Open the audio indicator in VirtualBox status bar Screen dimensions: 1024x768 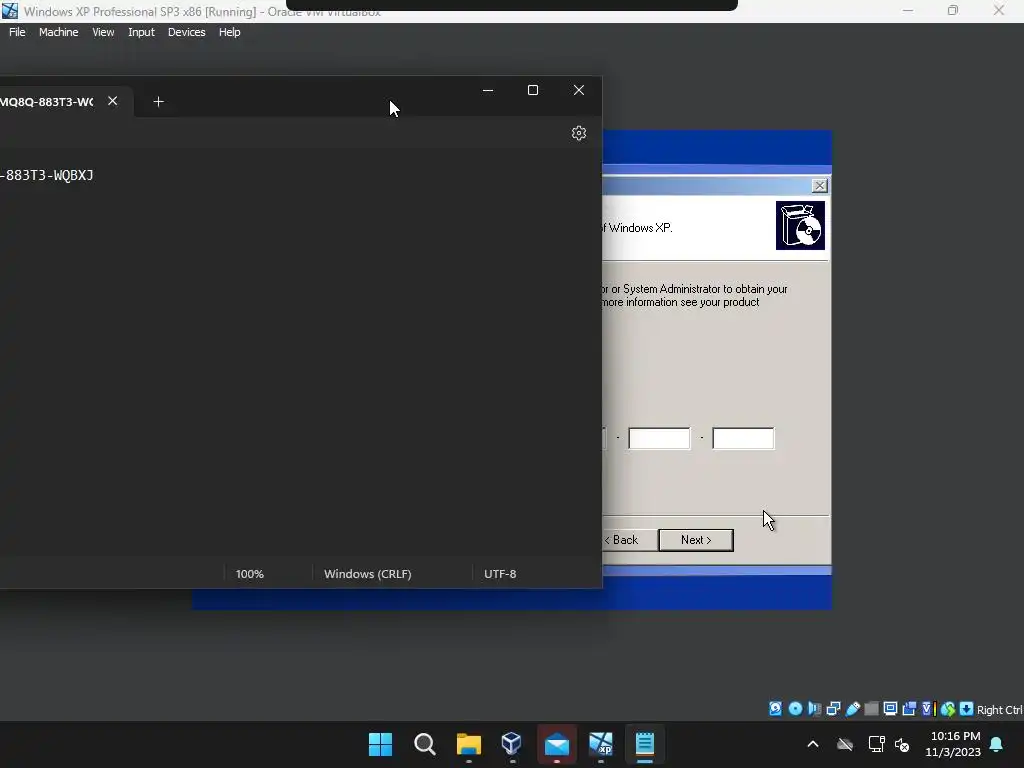pyautogui.click(x=814, y=709)
